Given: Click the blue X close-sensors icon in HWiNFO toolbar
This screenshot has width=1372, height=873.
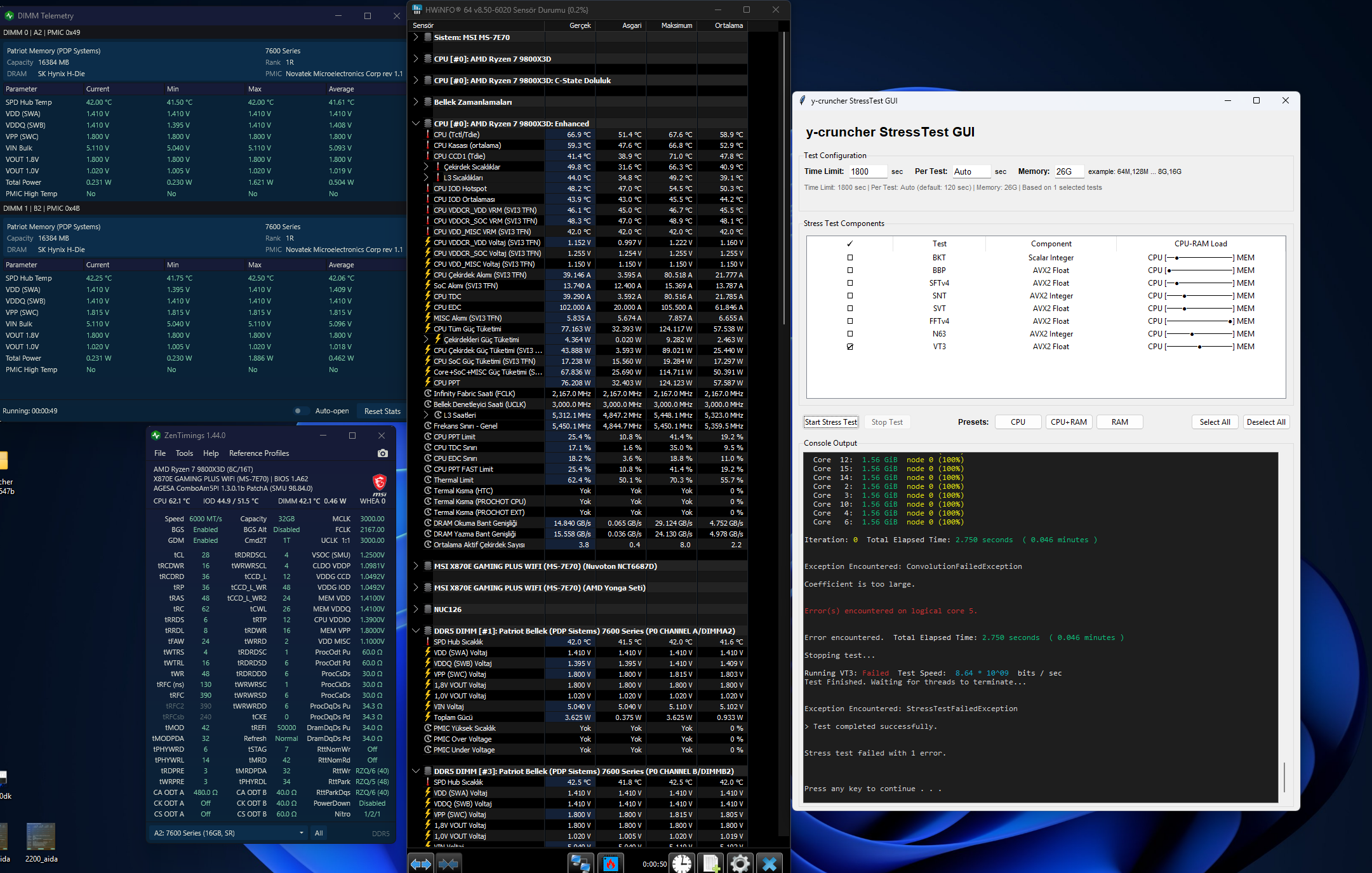Looking at the screenshot, I should coord(769,863).
